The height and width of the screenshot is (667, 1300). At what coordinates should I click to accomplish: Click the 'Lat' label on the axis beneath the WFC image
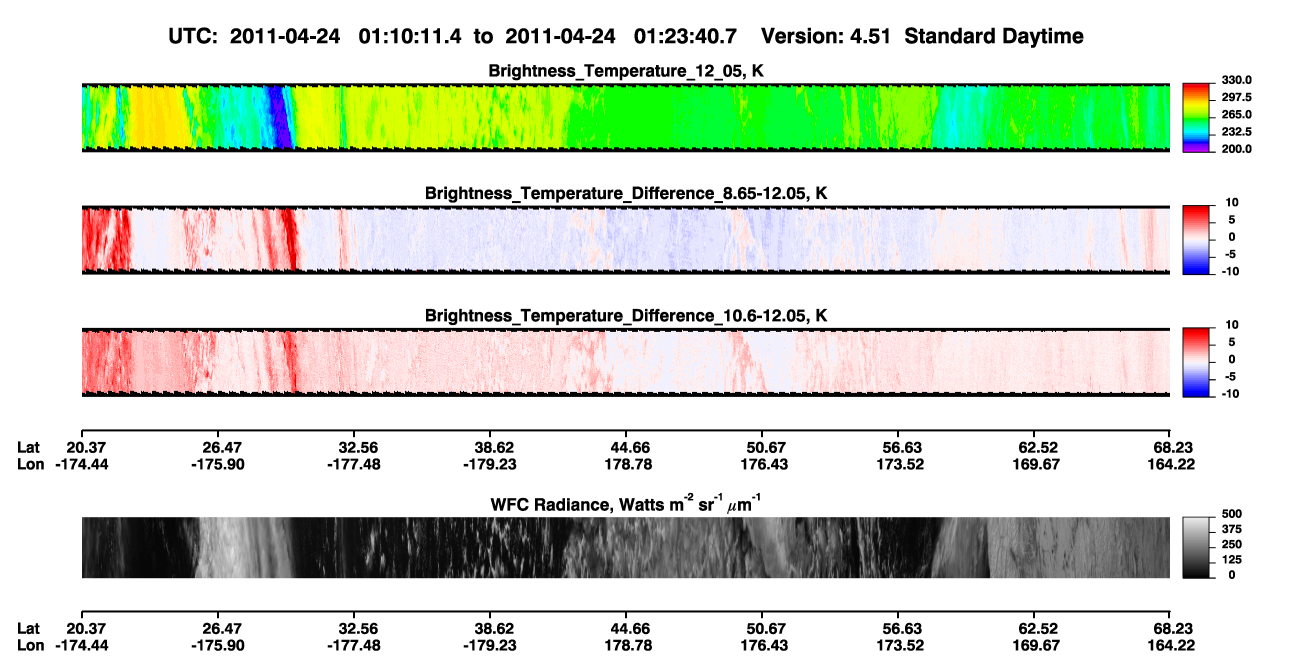pos(29,629)
